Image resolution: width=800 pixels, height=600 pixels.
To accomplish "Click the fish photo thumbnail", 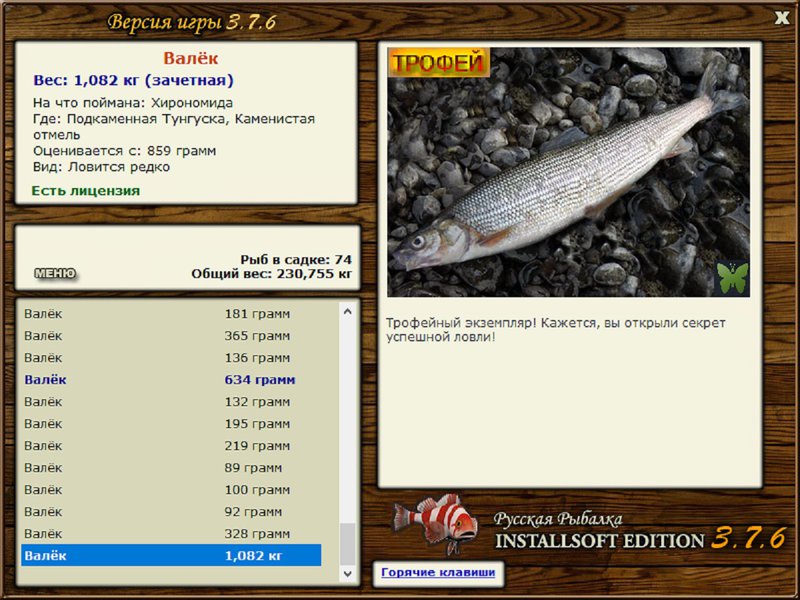I will (568, 172).
